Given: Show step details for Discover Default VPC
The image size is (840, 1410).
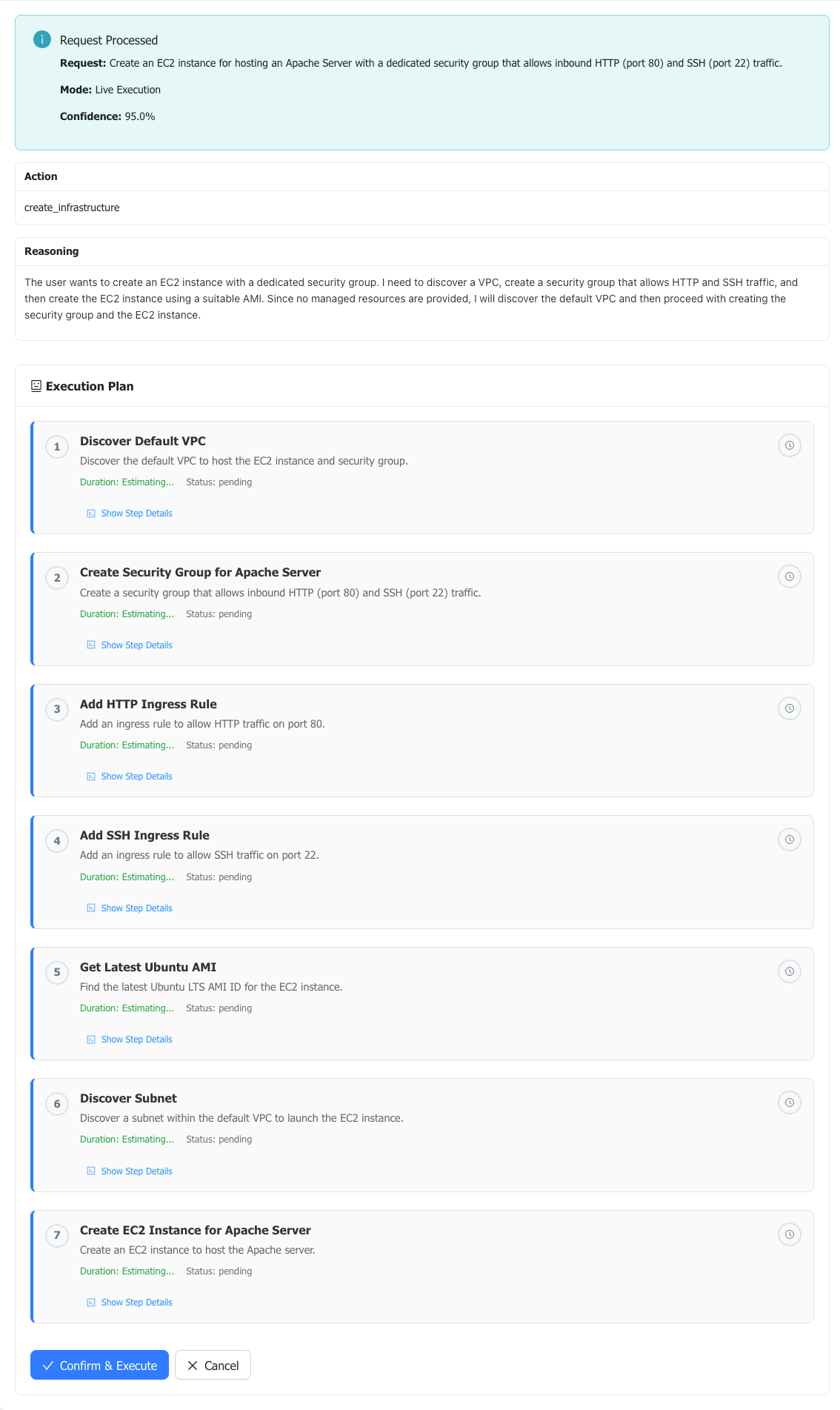Looking at the screenshot, I should pos(136,513).
